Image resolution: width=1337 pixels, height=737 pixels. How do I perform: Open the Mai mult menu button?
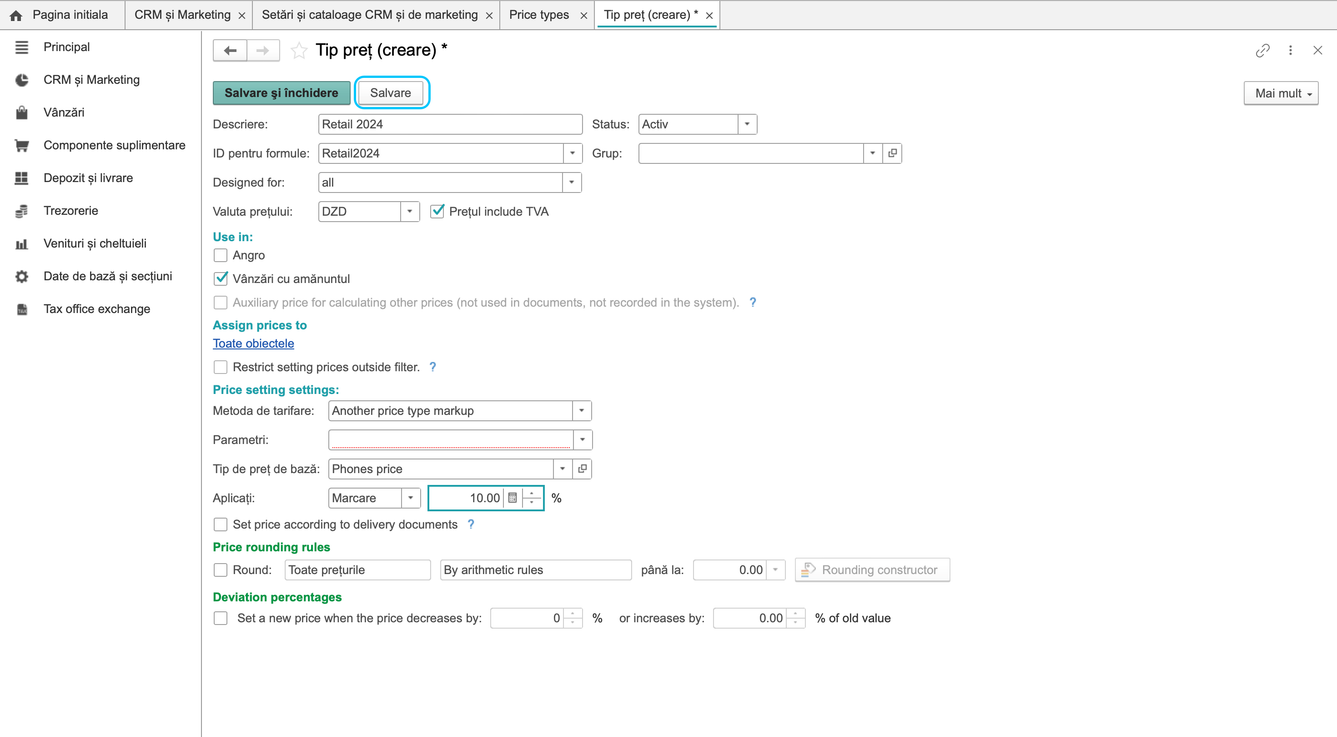(1281, 93)
